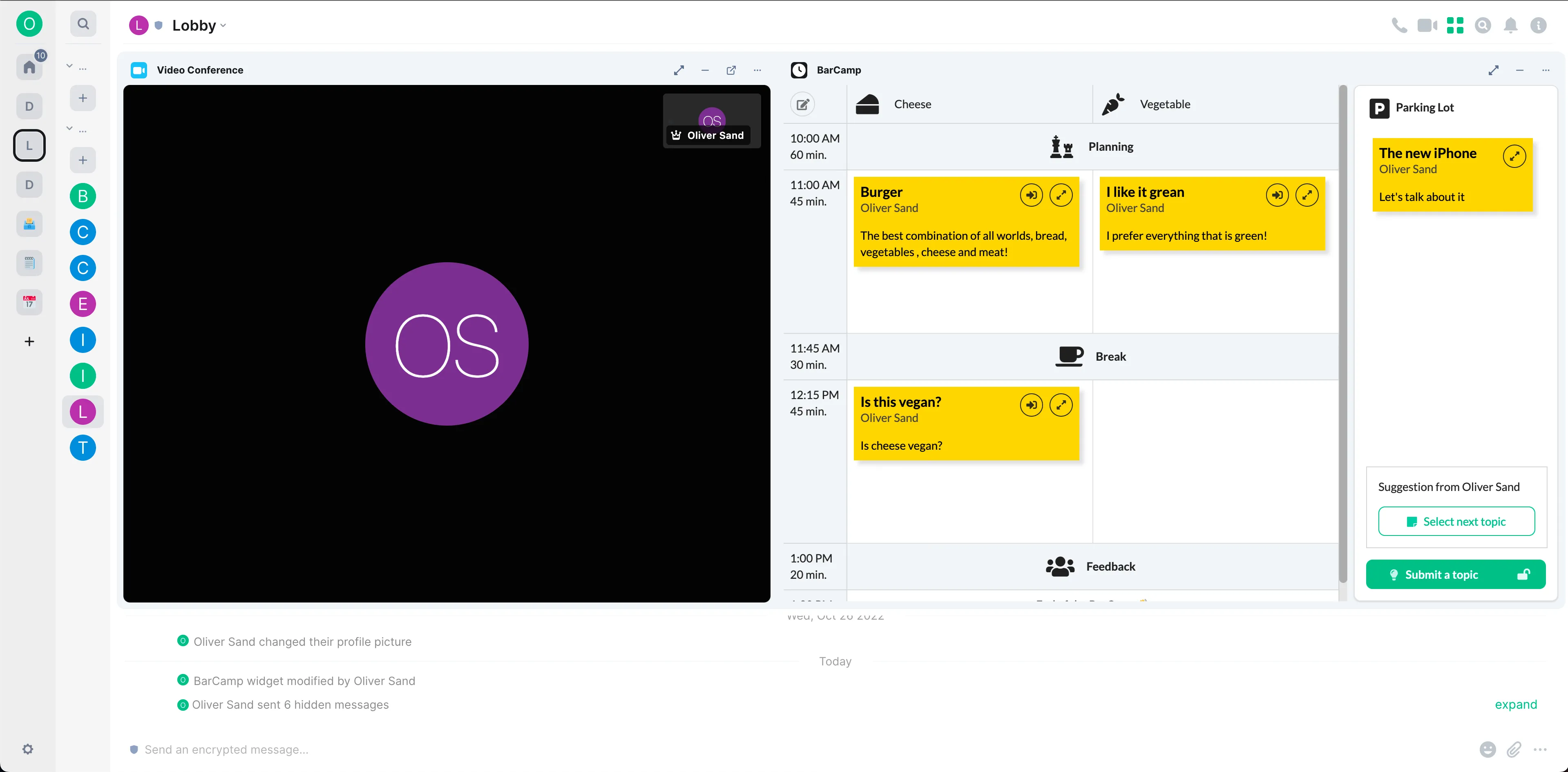
Task: Click the Break session row
Action: [1092, 357]
